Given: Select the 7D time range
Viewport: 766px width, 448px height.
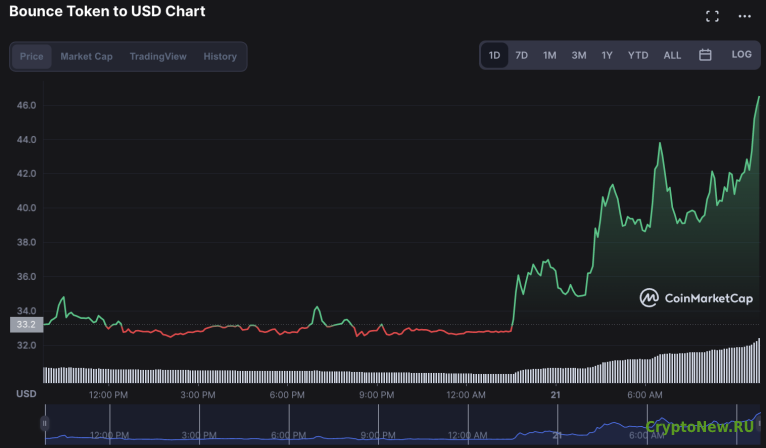Looking at the screenshot, I should point(522,55).
